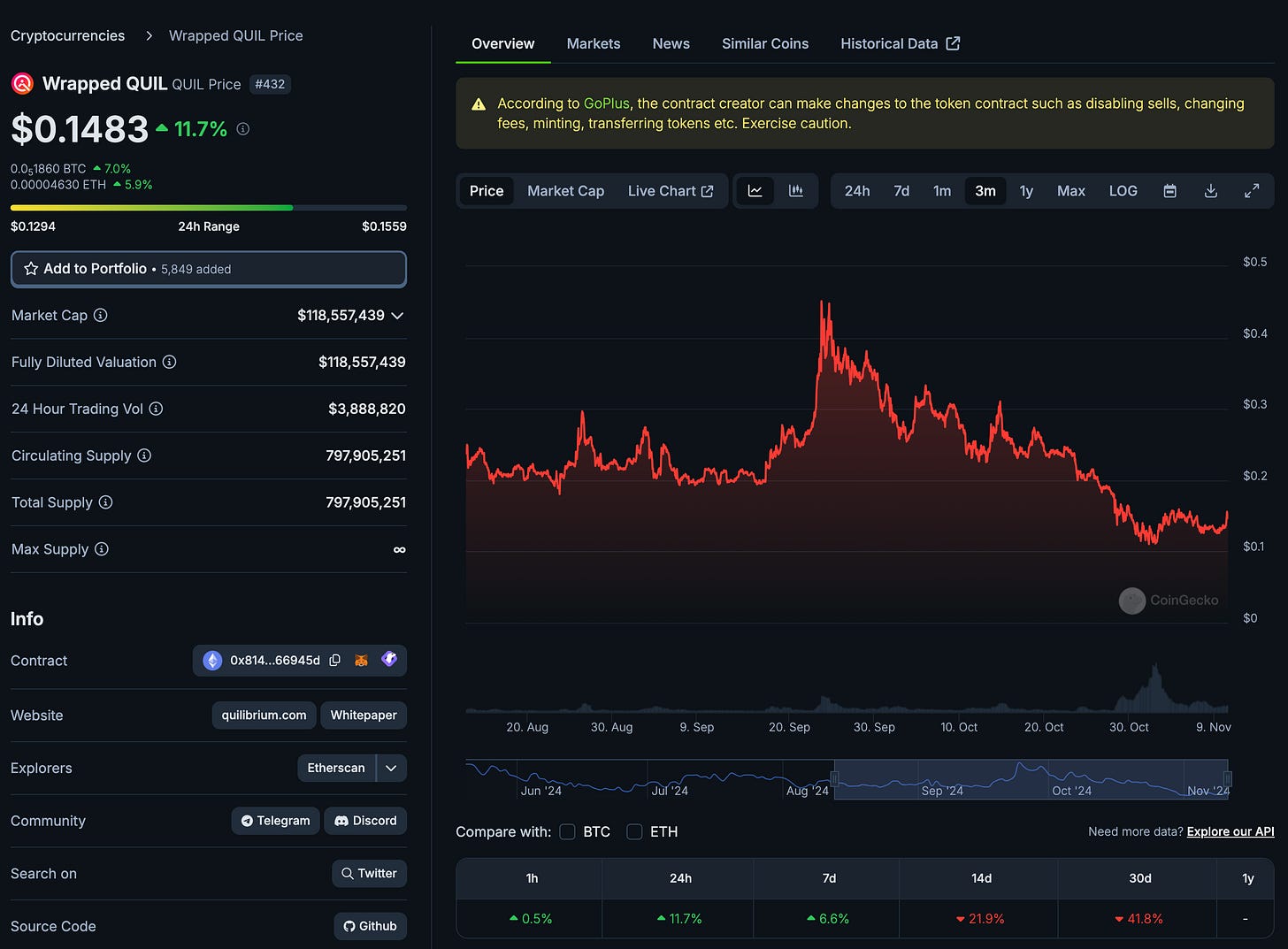This screenshot has width=1288, height=949.
Task: Toggle LOG scale on chart
Action: pos(1123,191)
